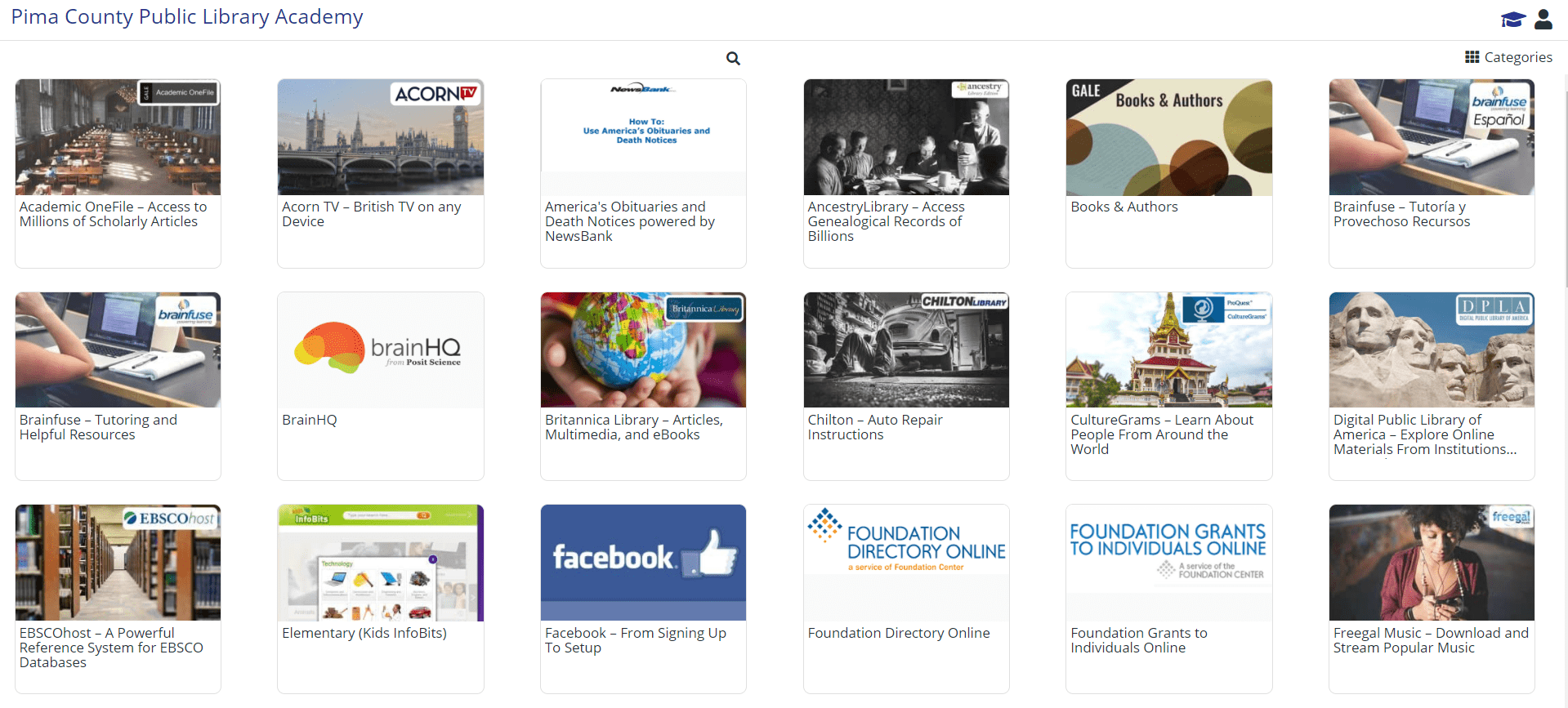The height and width of the screenshot is (708, 1568).
Task: Open the graduation cap academy icon
Action: coord(1512,19)
